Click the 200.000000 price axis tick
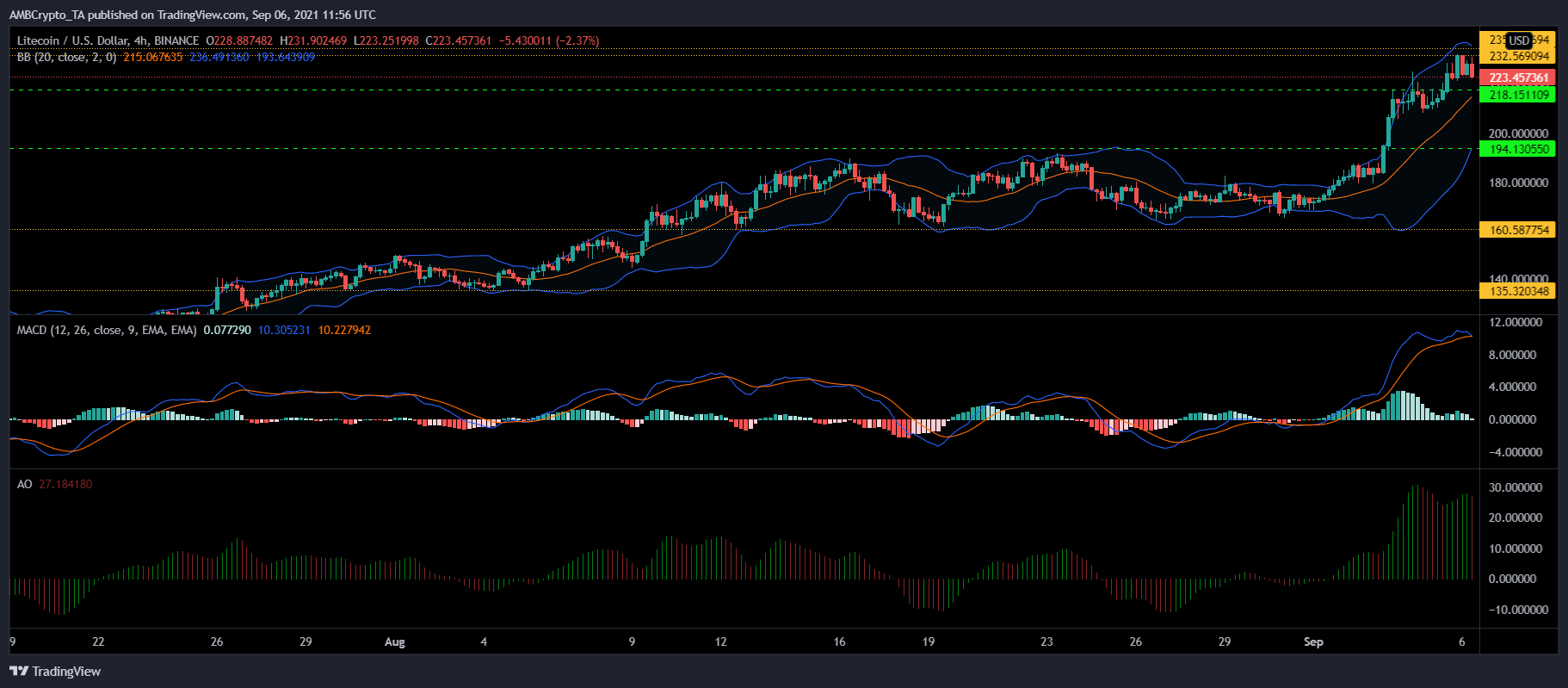 coord(1519,133)
